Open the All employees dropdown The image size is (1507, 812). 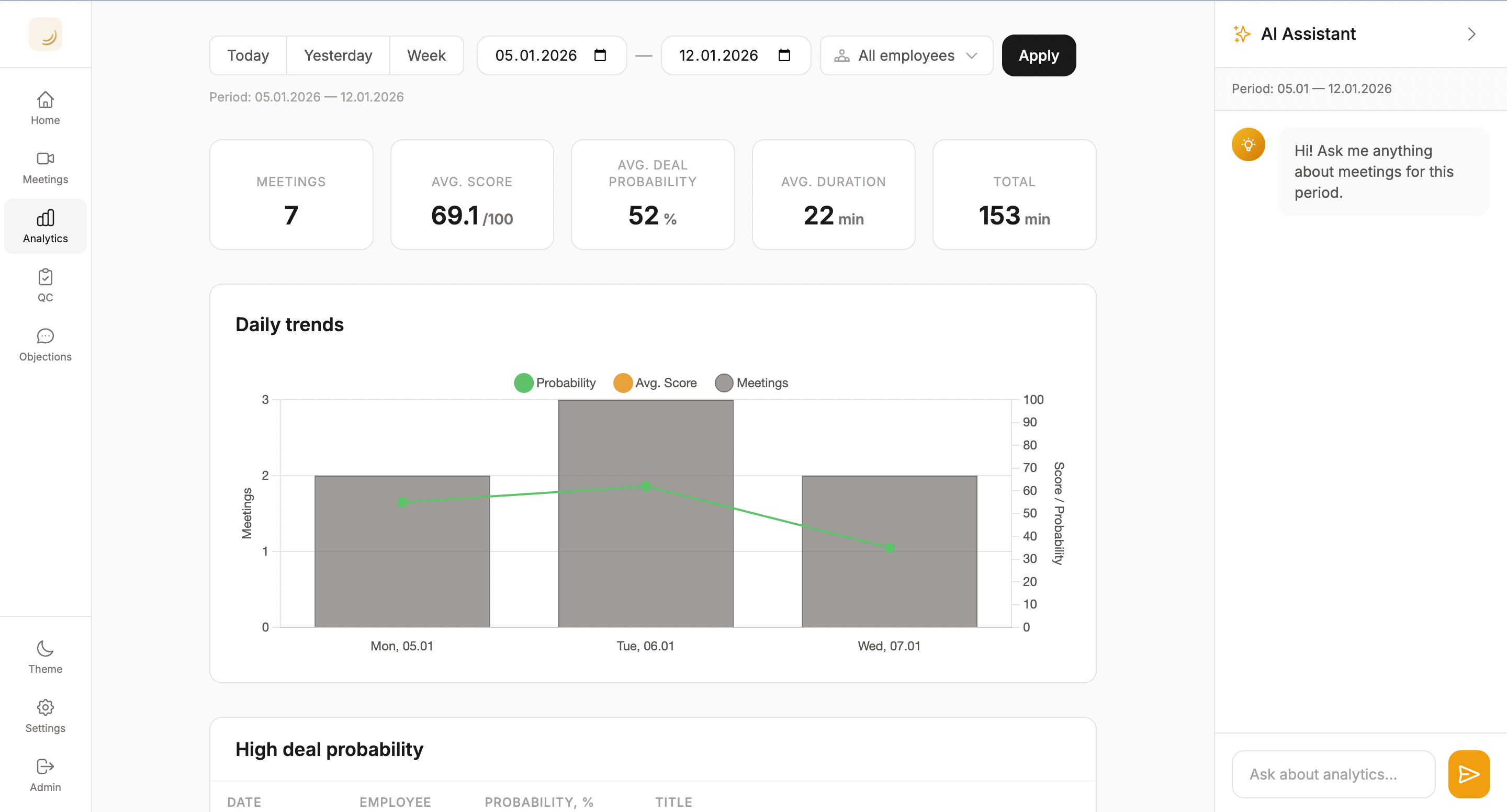coord(906,55)
